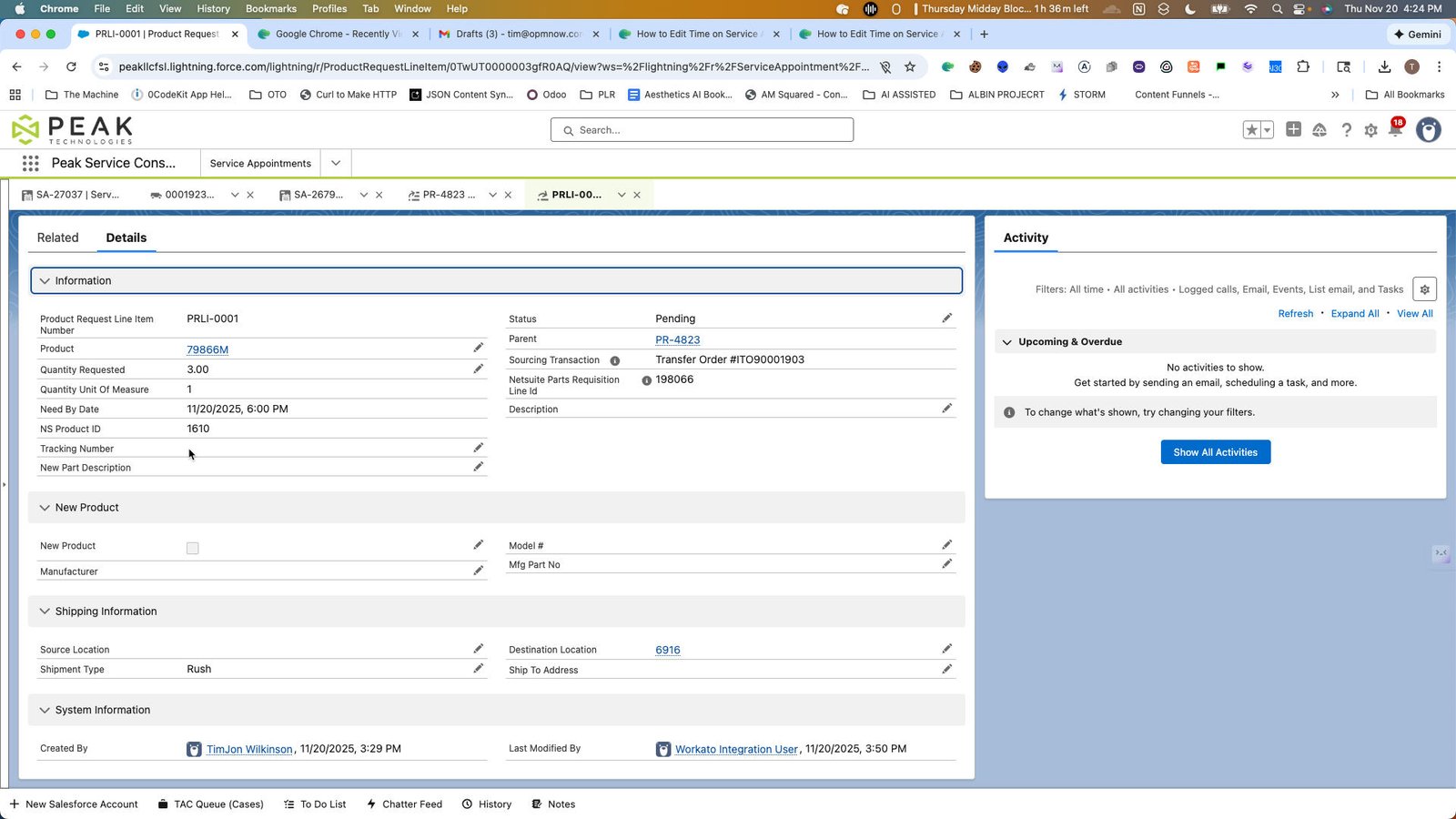Open the Trailhead guidance icon

[x=1319, y=130]
